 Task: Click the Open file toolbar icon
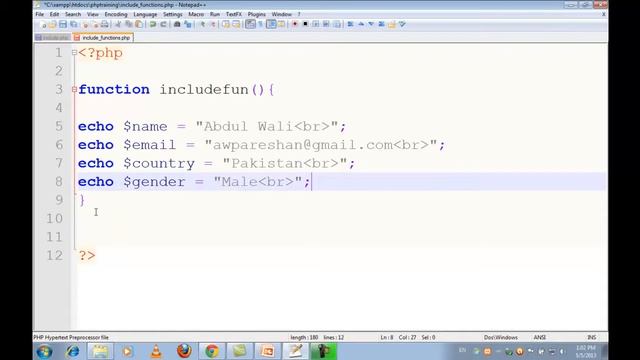tap(53, 24)
